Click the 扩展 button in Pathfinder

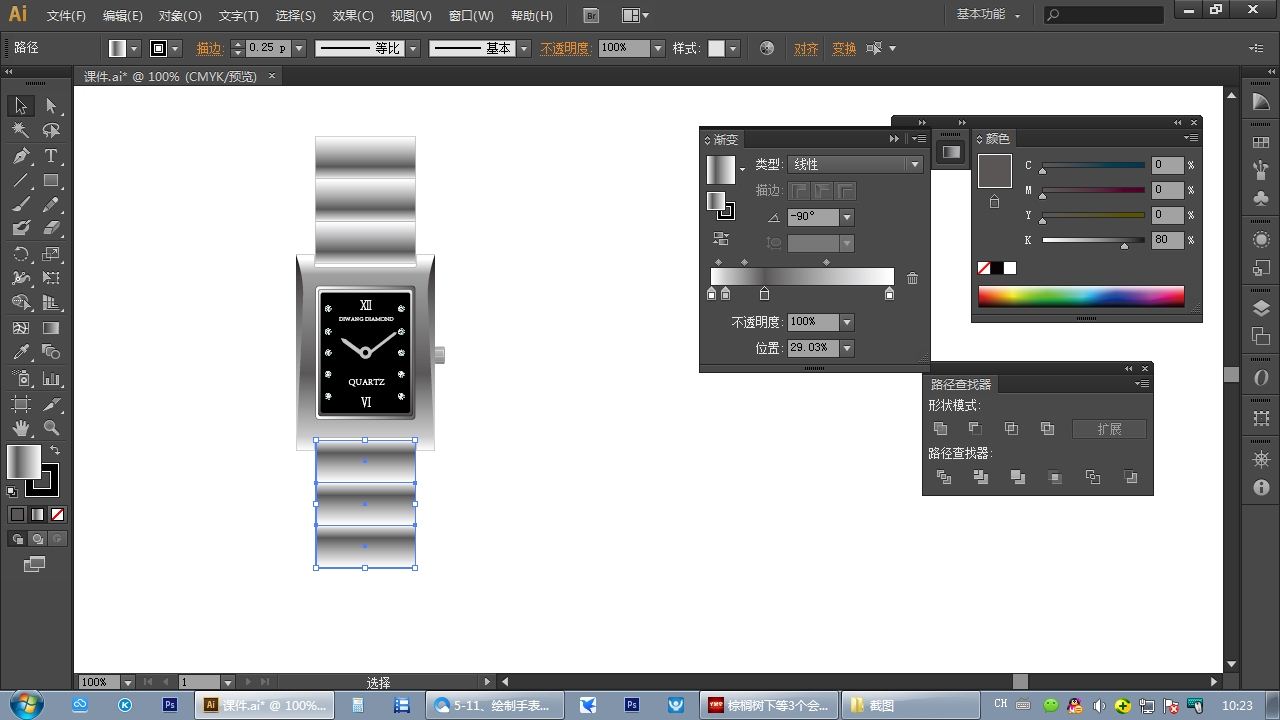coord(1109,429)
